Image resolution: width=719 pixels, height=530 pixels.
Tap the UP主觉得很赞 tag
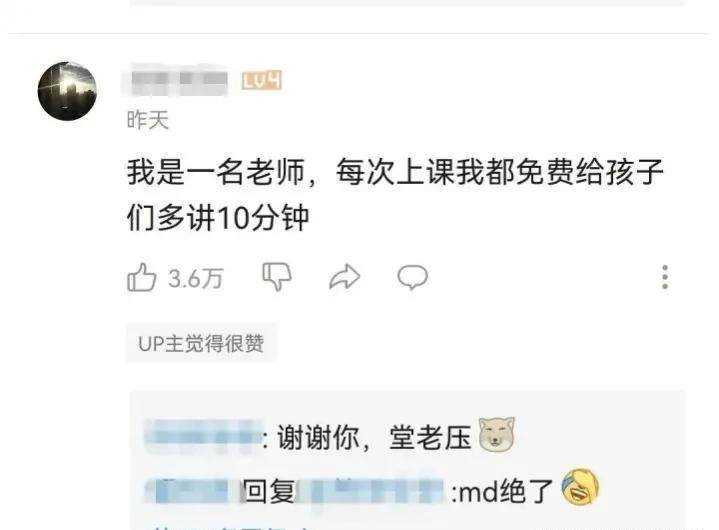pos(201,343)
